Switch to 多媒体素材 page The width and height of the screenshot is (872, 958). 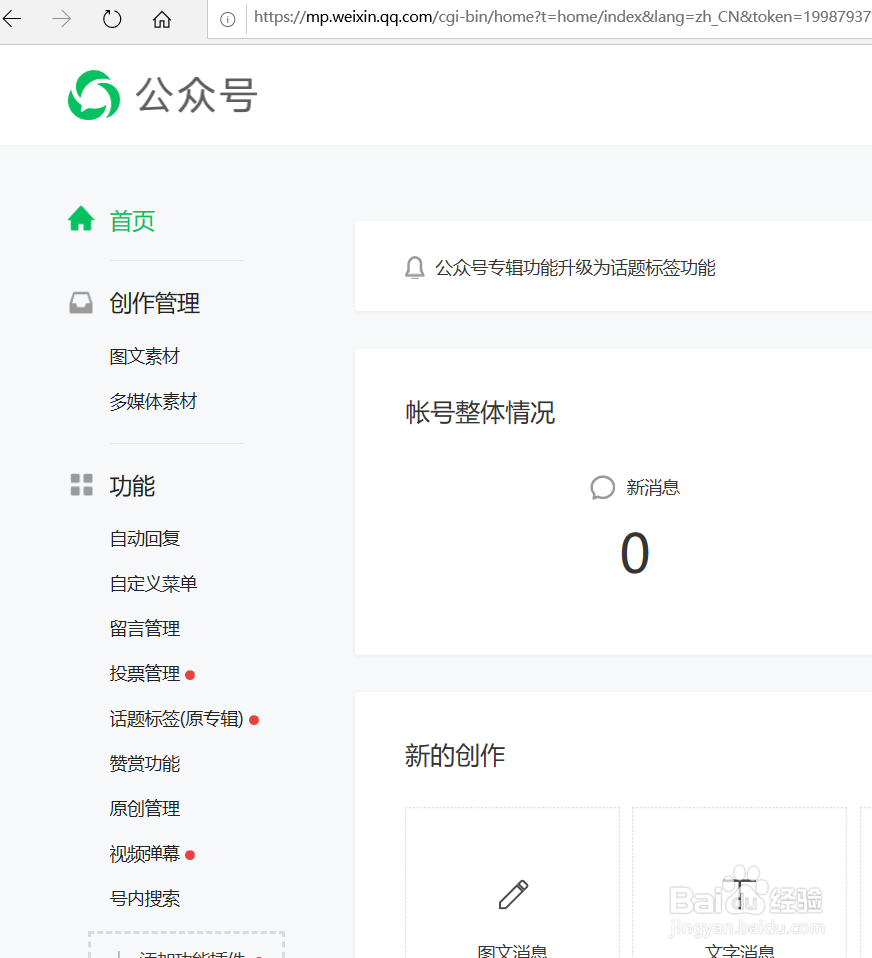pos(153,401)
